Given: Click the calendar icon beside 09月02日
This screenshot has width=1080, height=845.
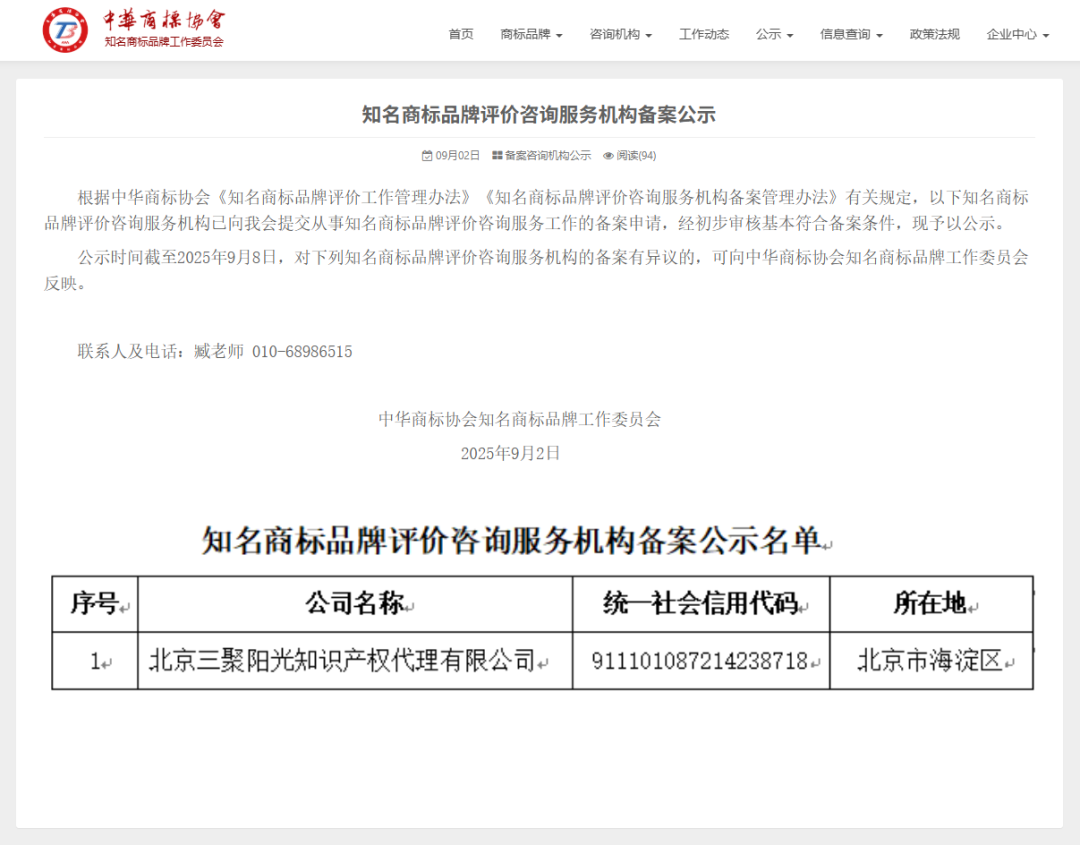Looking at the screenshot, I should (x=427, y=156).
